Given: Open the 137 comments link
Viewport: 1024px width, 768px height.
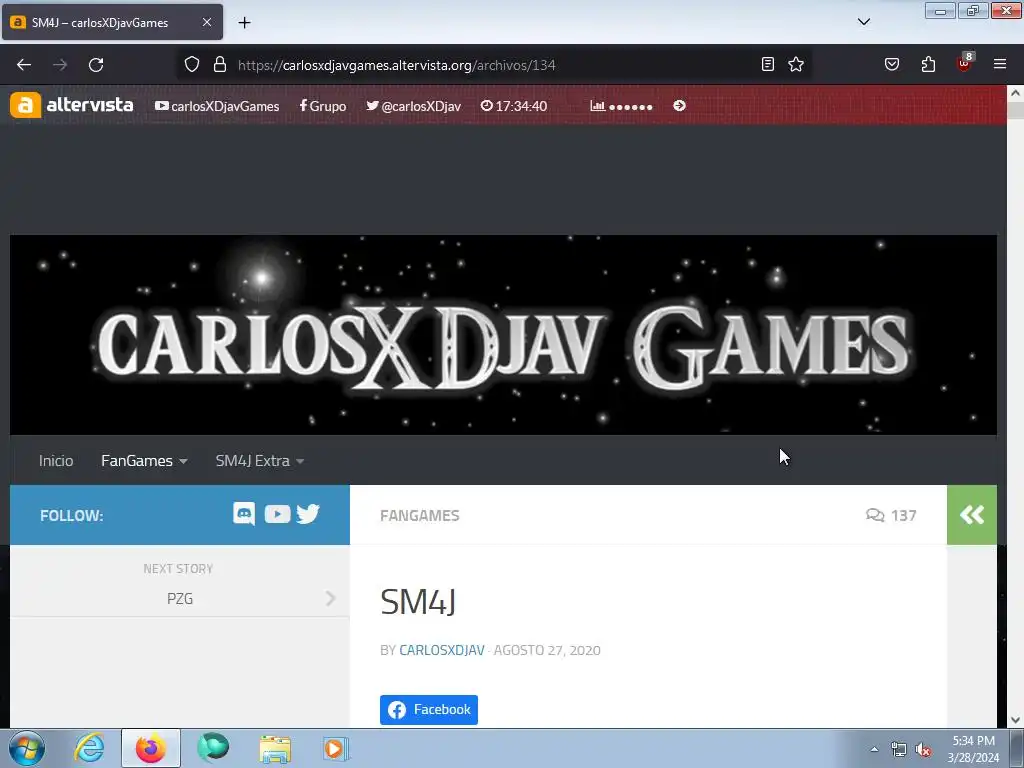Looking at the screenshot, I should [x=891, y=516].
